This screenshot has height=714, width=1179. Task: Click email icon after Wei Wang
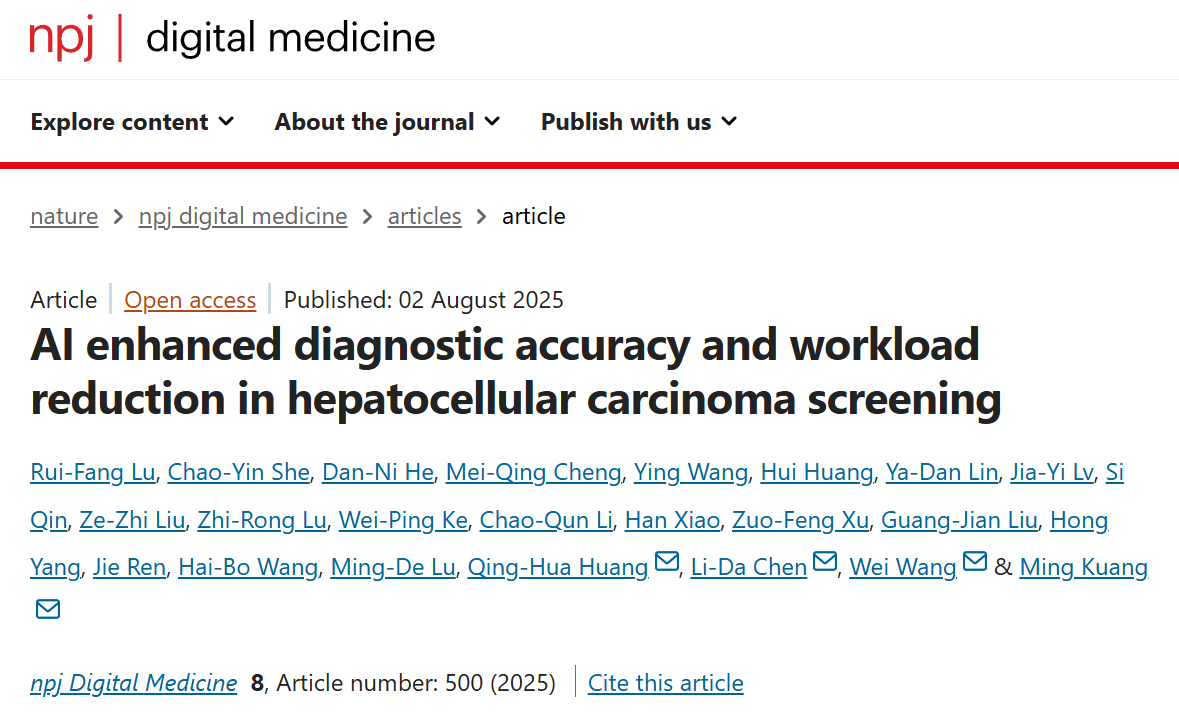975,563
